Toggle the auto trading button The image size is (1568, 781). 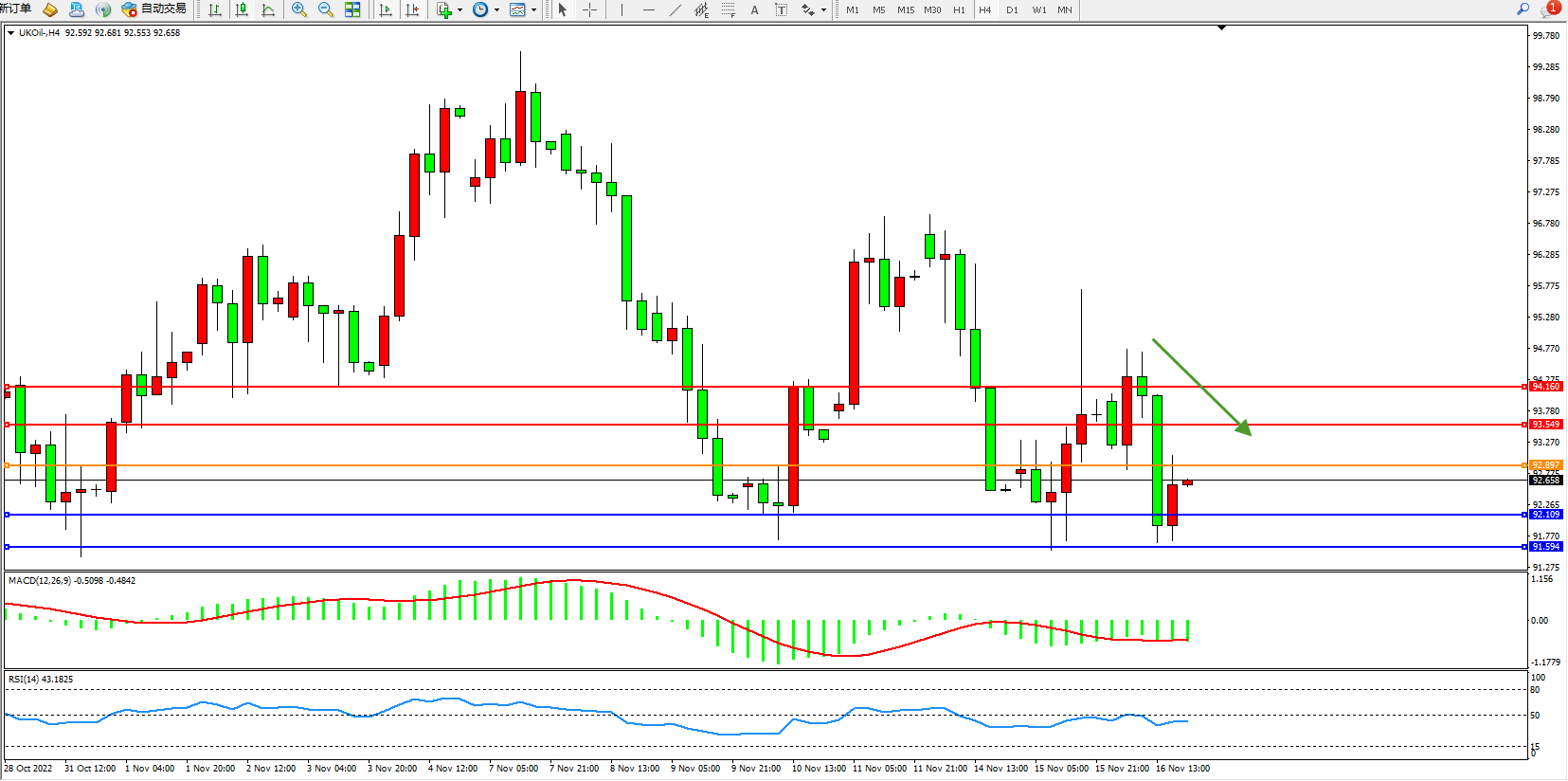pyautogui.click(x=153, y=9)
